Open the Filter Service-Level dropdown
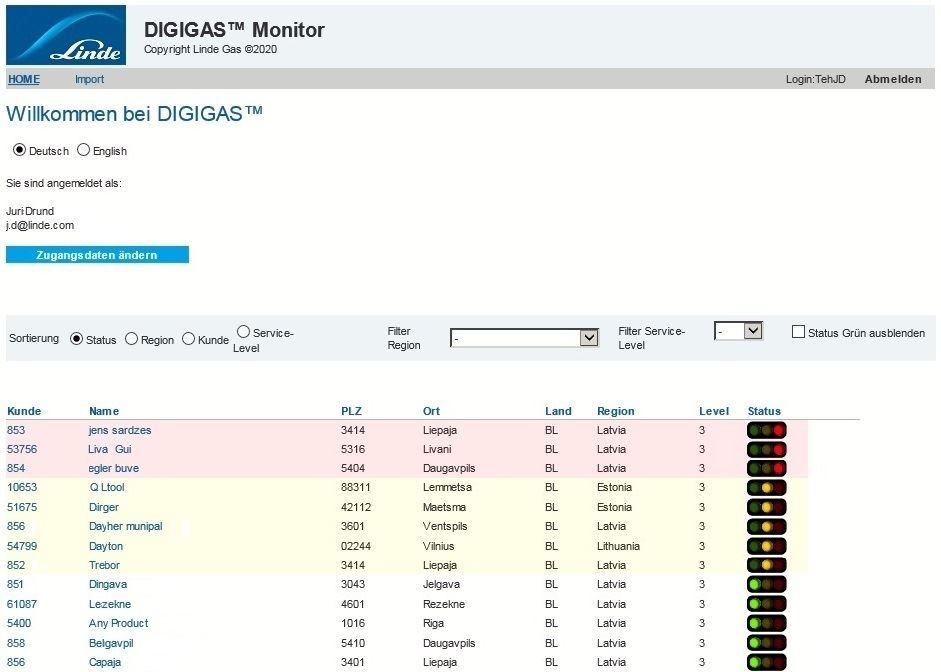 coord(738,330)
